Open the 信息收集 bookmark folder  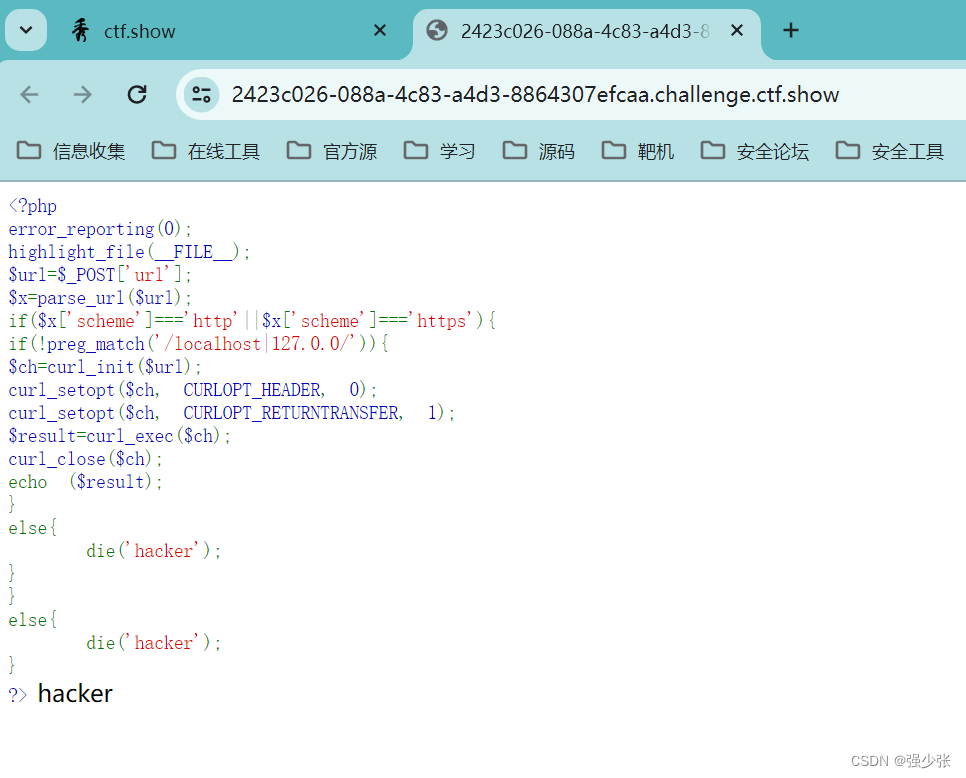point(71,151)
